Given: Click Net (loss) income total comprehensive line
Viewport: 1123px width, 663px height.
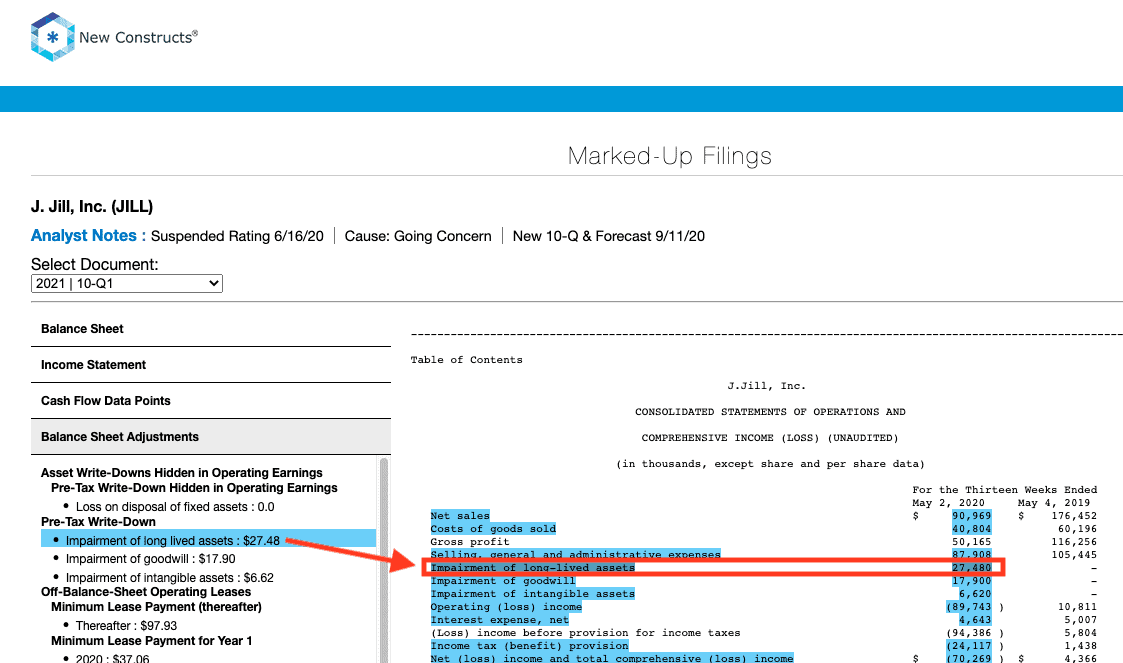Looking at the screenshot, I should click(x=612, y=658).
